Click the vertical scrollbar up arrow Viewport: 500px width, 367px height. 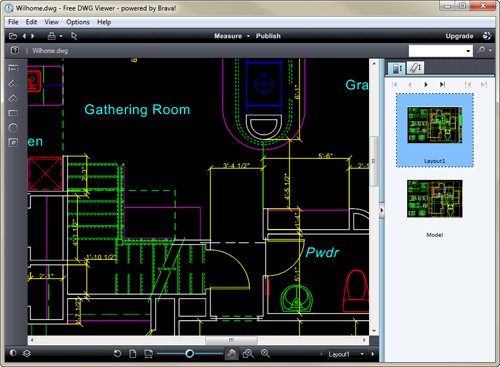(x=374, y=64)
